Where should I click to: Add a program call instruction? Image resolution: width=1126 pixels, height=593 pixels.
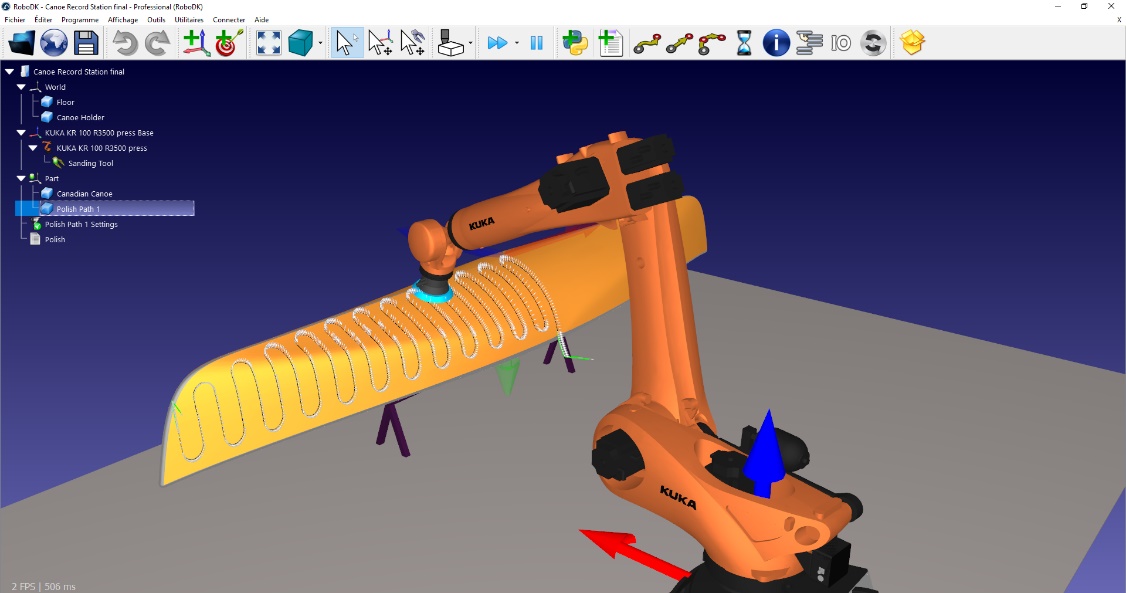809,43
